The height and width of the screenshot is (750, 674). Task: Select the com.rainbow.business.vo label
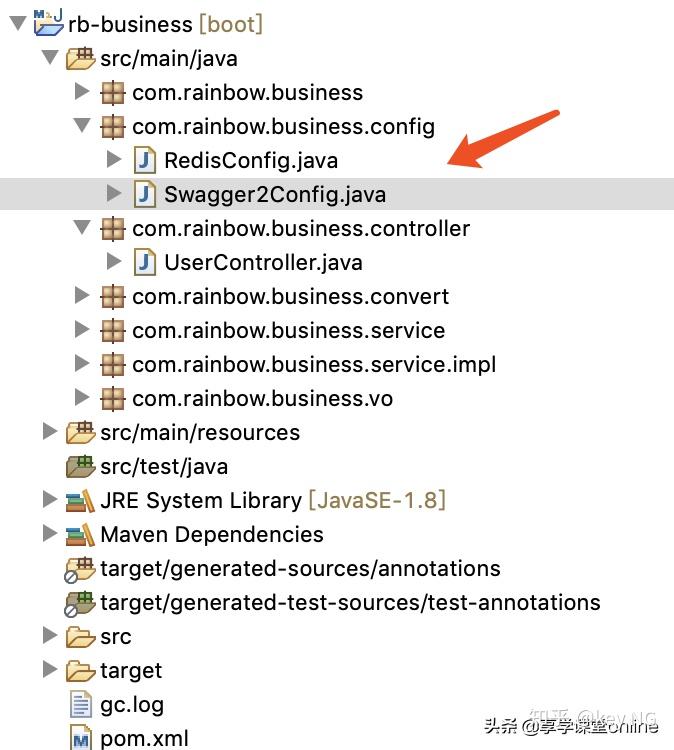pyautogui.click(x=263, y=398)
